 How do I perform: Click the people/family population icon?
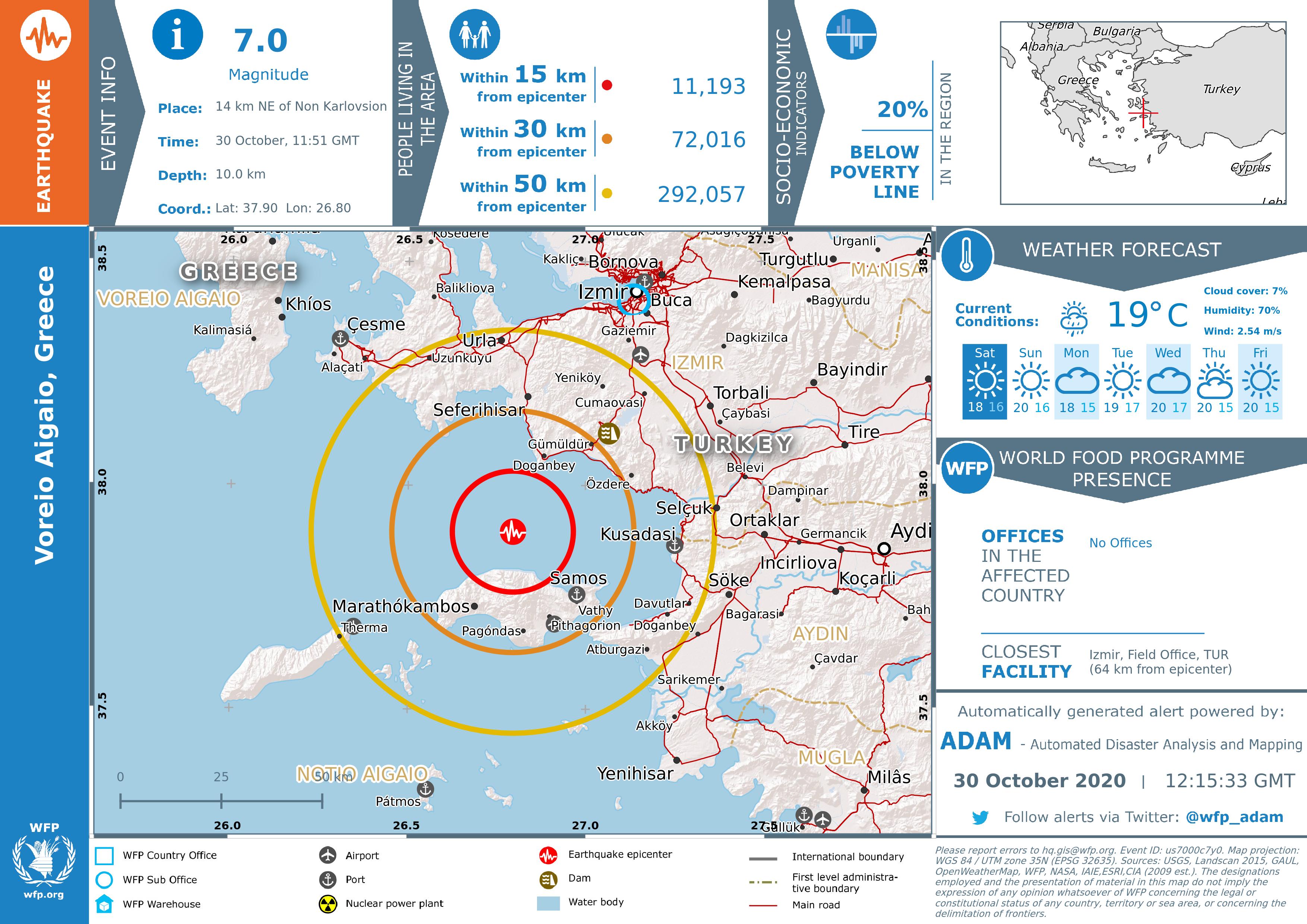coord(475,35)
